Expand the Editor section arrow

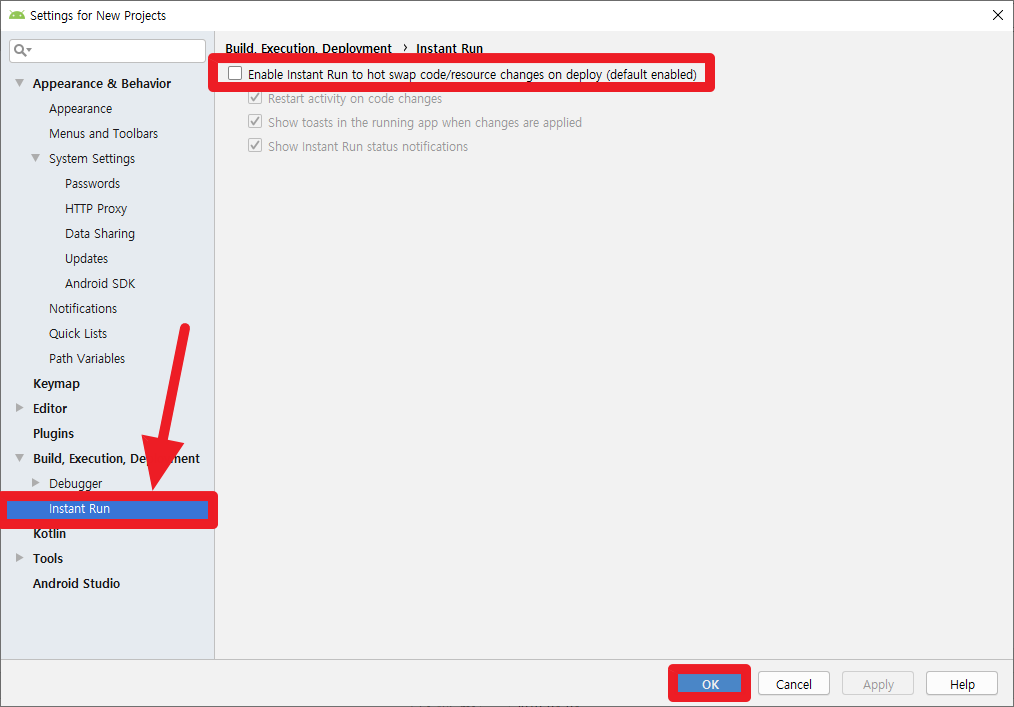tap(19, 408)
